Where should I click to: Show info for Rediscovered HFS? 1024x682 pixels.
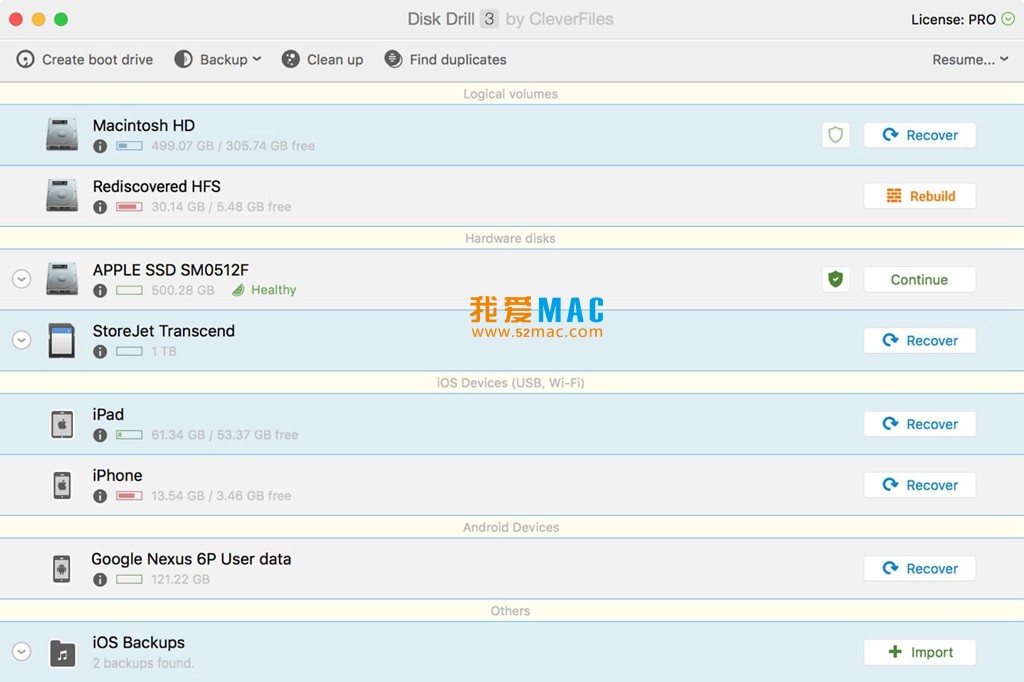pos(100,207)
